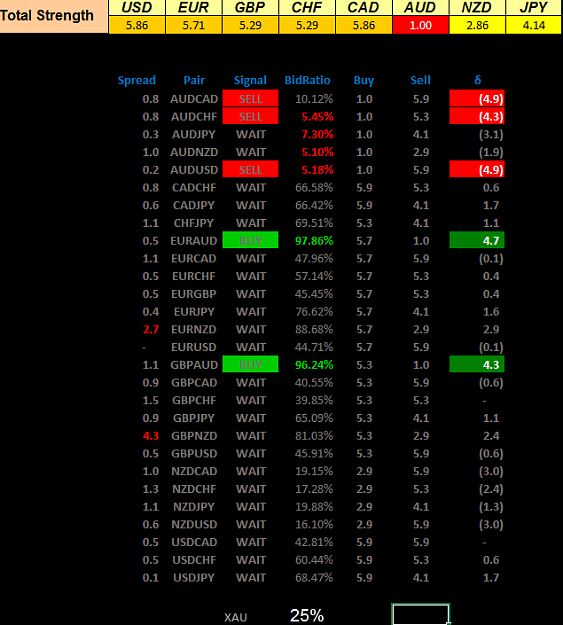563x625 pixels.
Task: Select the Total Strength label cell
Action: [54, 16]
